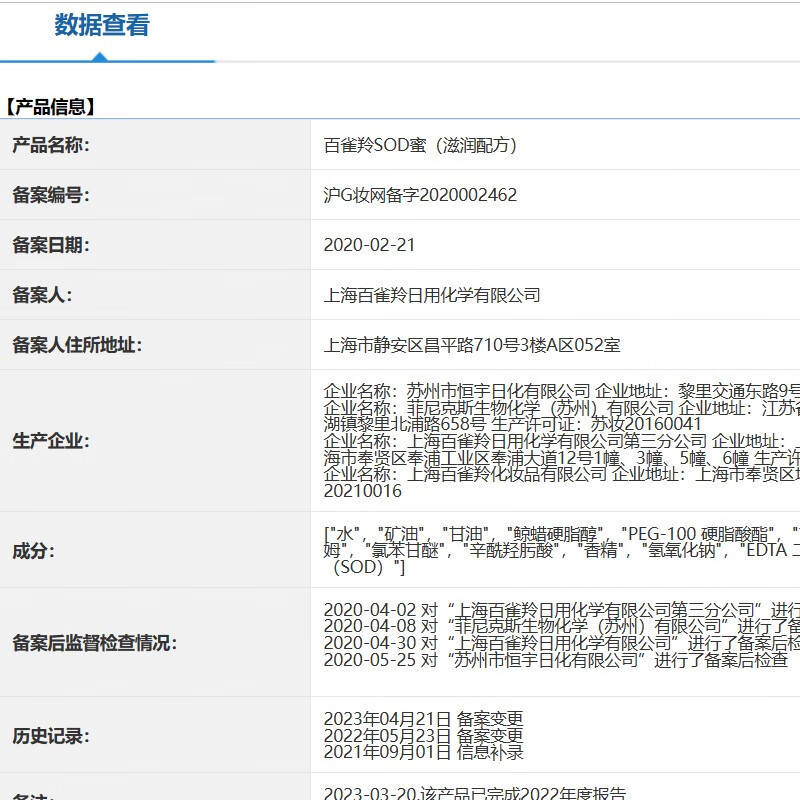The width and height of the screenshot is (800, 800).
Task: Click the 2023-03-20 annual report remark
Action: 475,793
